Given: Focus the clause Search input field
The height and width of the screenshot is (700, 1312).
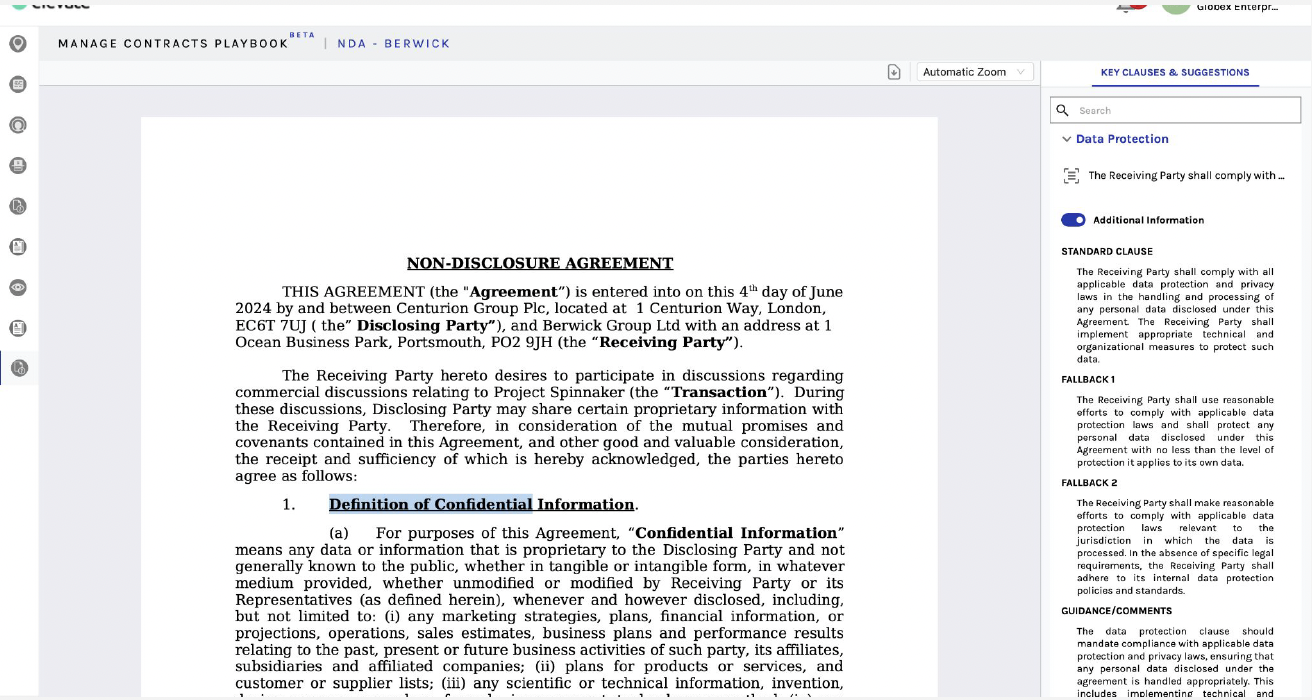Looking at the screenshot, I should pyautogui.click(x=1175, y=110).
